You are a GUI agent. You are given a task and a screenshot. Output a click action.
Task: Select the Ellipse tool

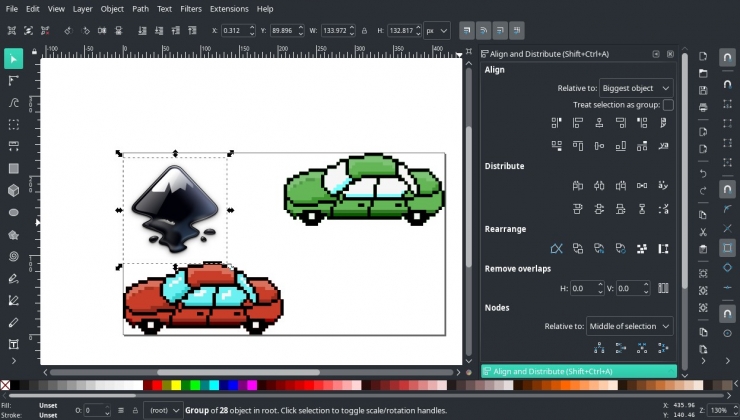(13, 212)
